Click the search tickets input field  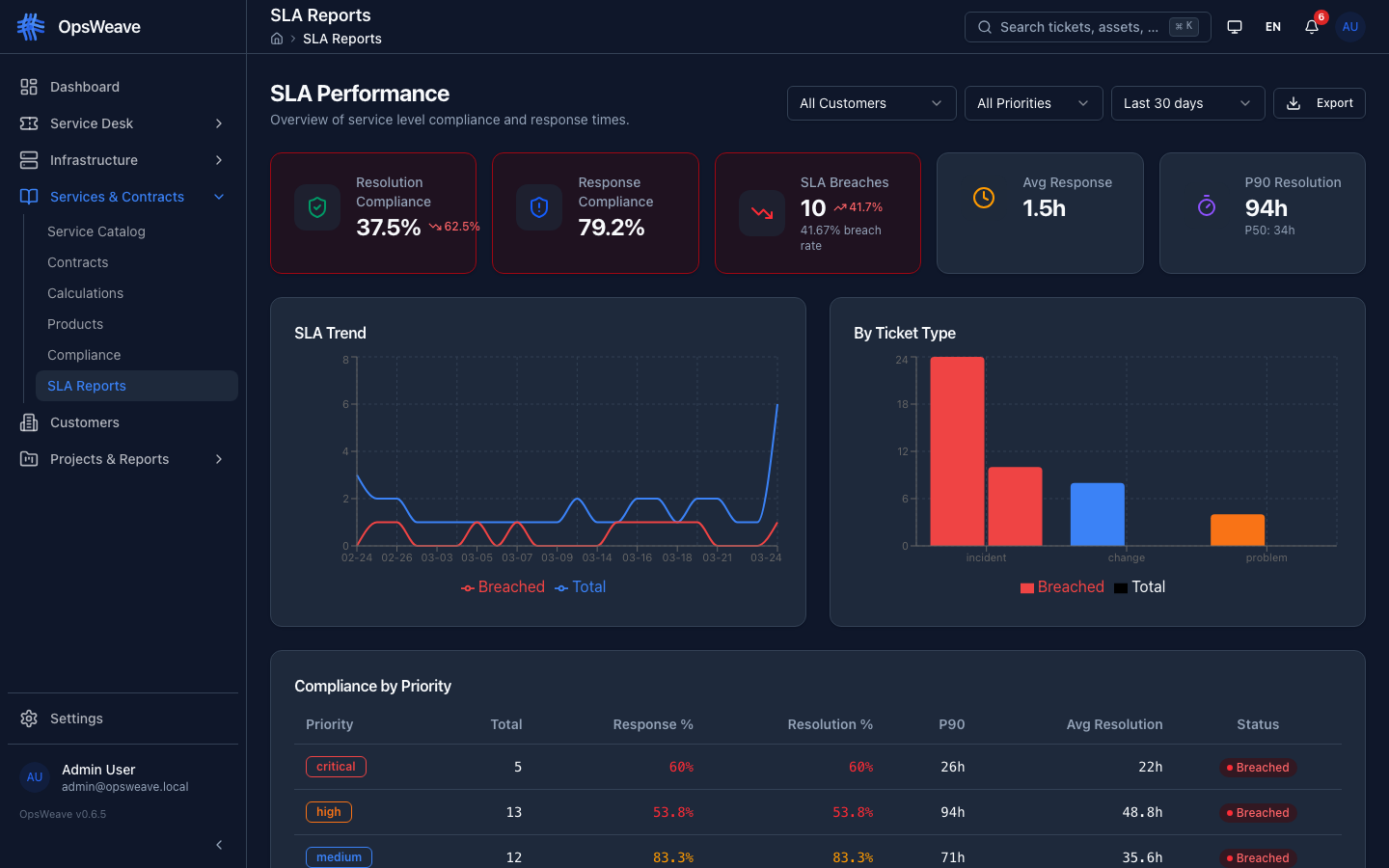tap(1080, 27)
